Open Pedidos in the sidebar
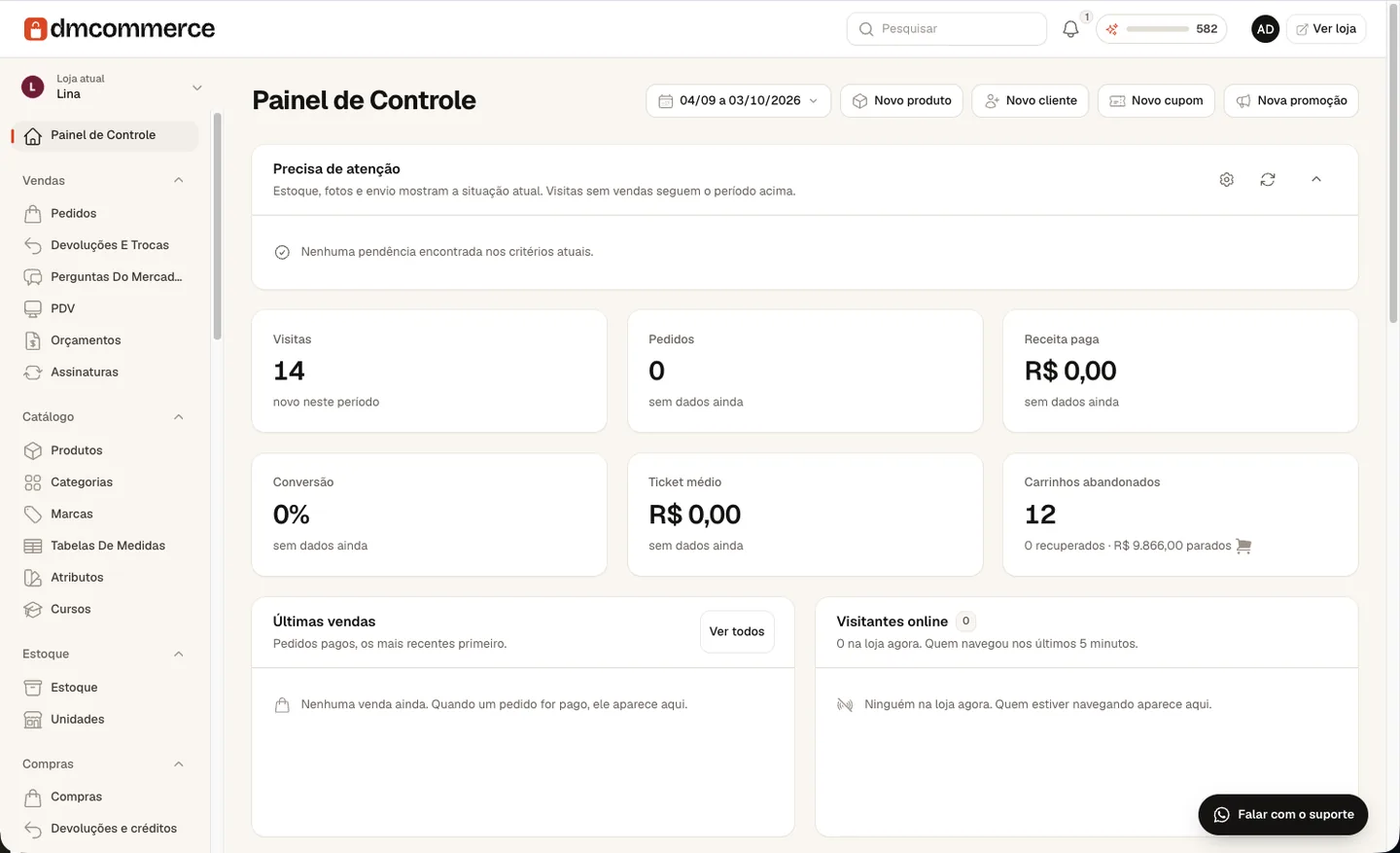Screen dimensions: 1400x853 click(105, 213)
